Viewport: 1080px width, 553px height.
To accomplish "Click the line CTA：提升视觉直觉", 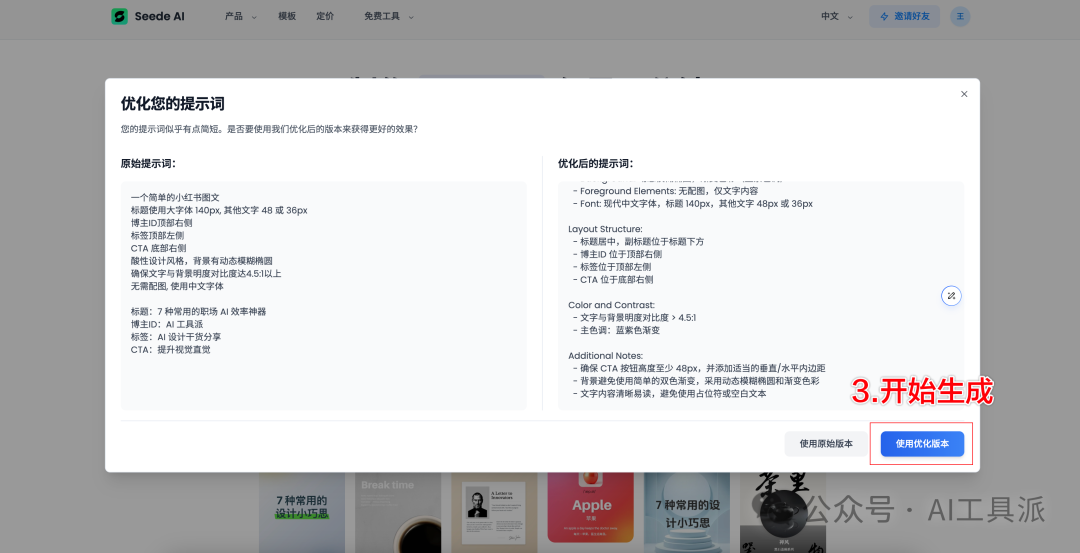I will [x=171, y=350].
